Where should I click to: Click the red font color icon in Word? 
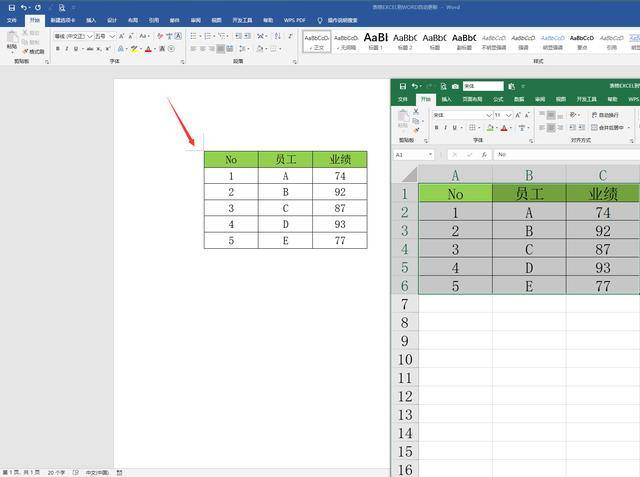click(148, 48)
